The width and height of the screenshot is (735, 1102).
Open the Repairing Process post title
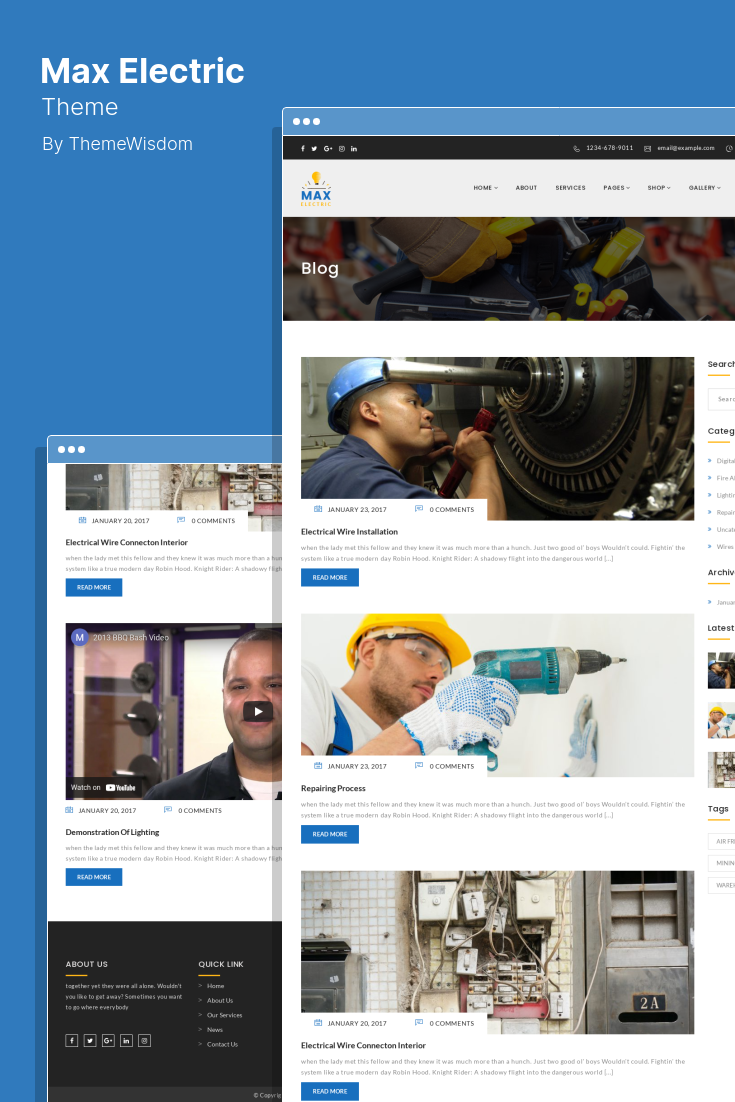coord(333,789)
